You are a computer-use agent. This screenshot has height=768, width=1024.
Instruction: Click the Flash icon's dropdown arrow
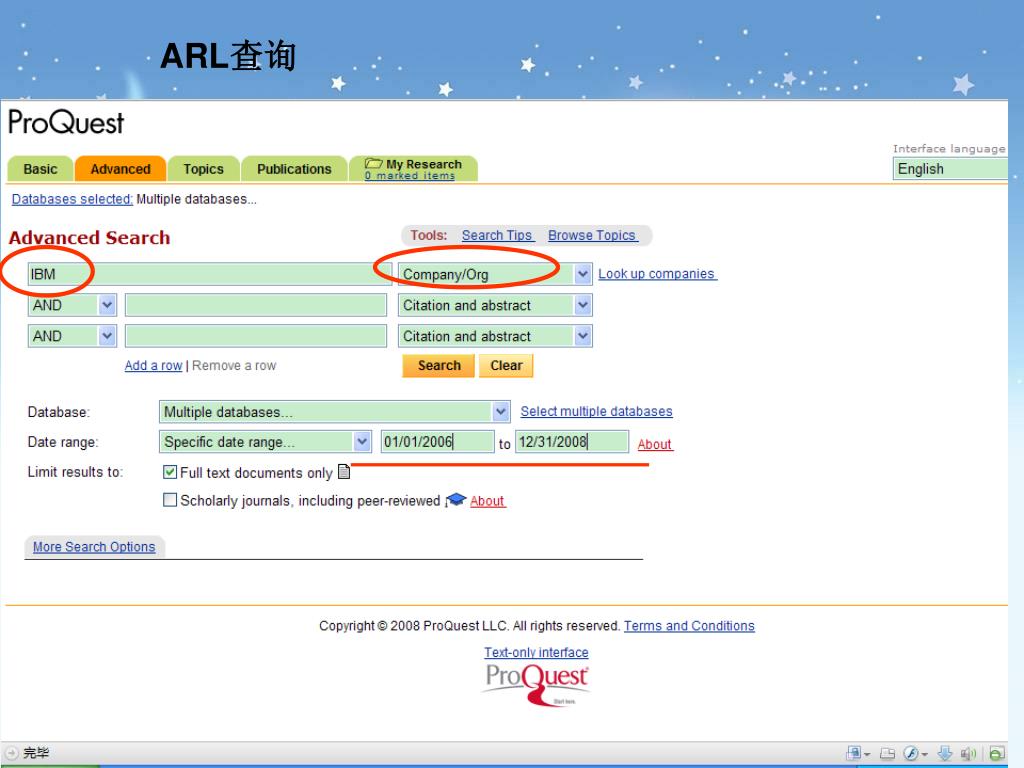coord(924,754)
